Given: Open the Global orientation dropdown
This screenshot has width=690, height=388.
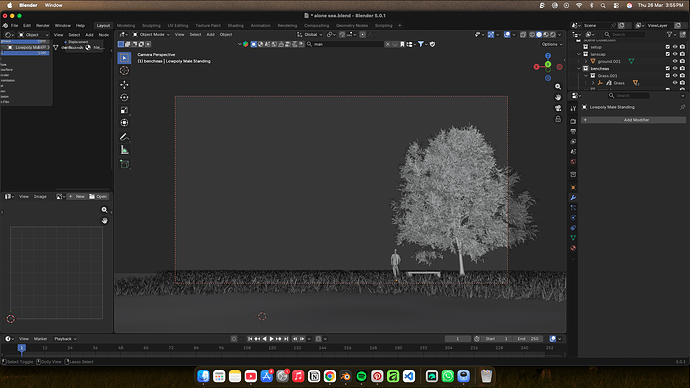Looking at the screenshot, I should pos(310,35).
